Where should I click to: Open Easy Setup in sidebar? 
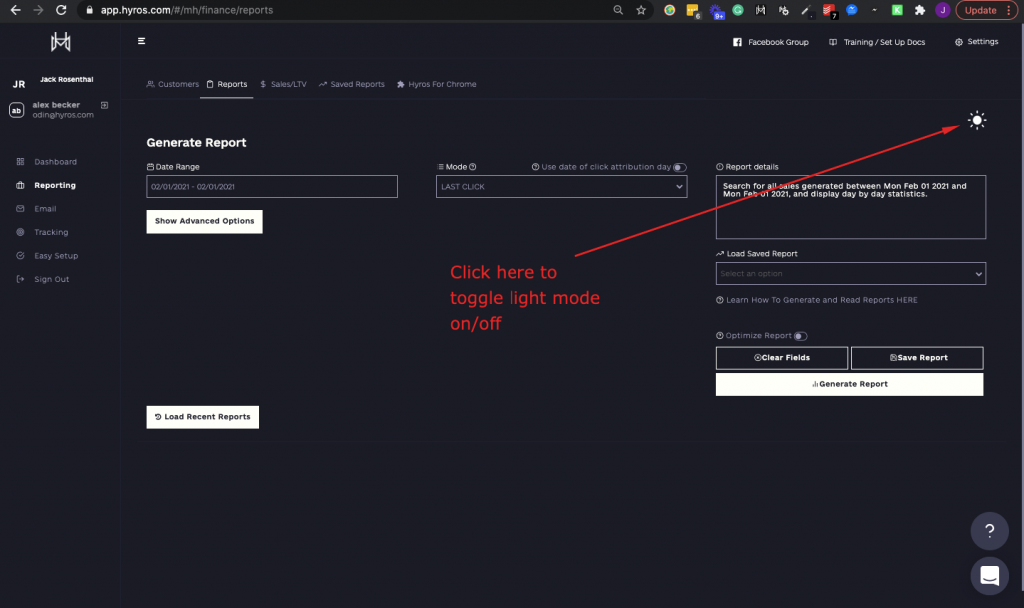(x=56, y=256)
